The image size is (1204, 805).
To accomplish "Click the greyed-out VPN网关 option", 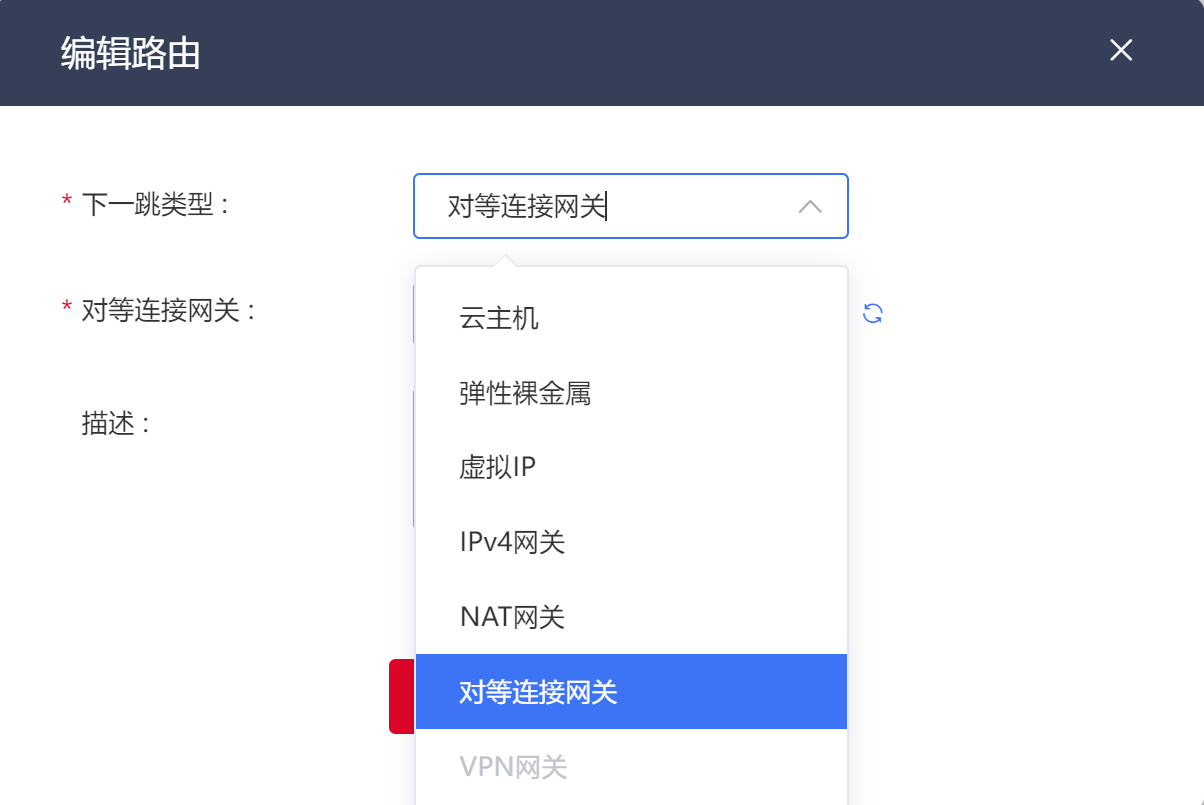I will pyautogui.click(x=513, y=767).
